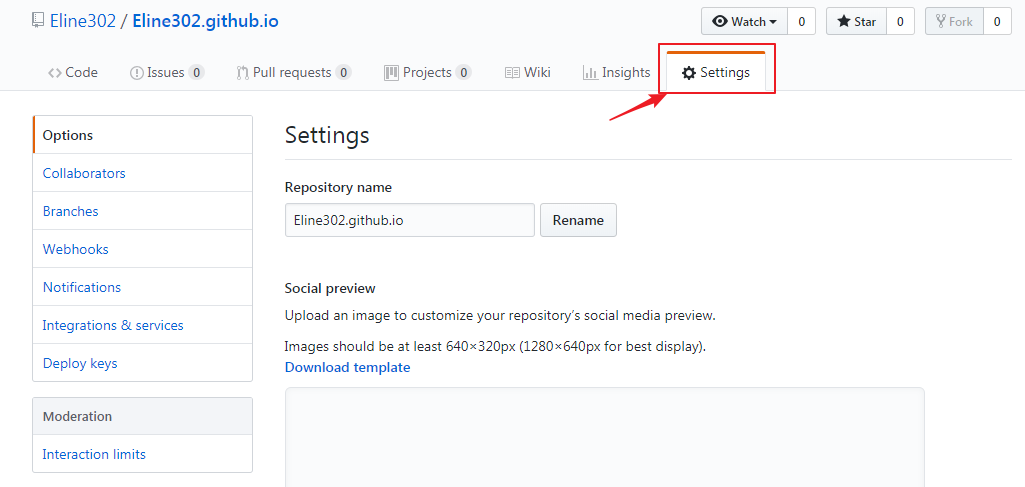
Task: Click the Issues tab exclamation icon
Action: (137, 73)
